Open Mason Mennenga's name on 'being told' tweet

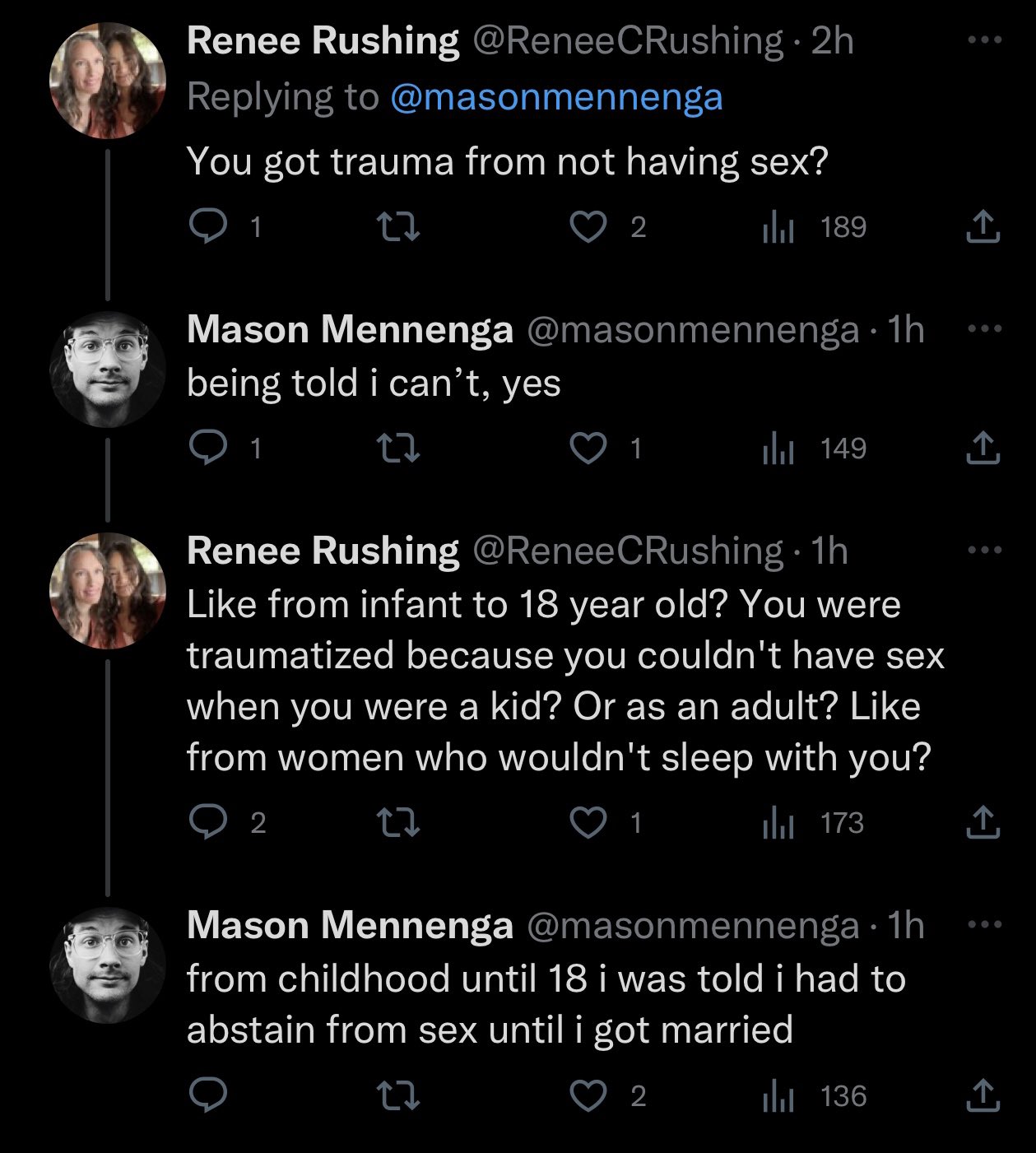(x=350, y=330)
